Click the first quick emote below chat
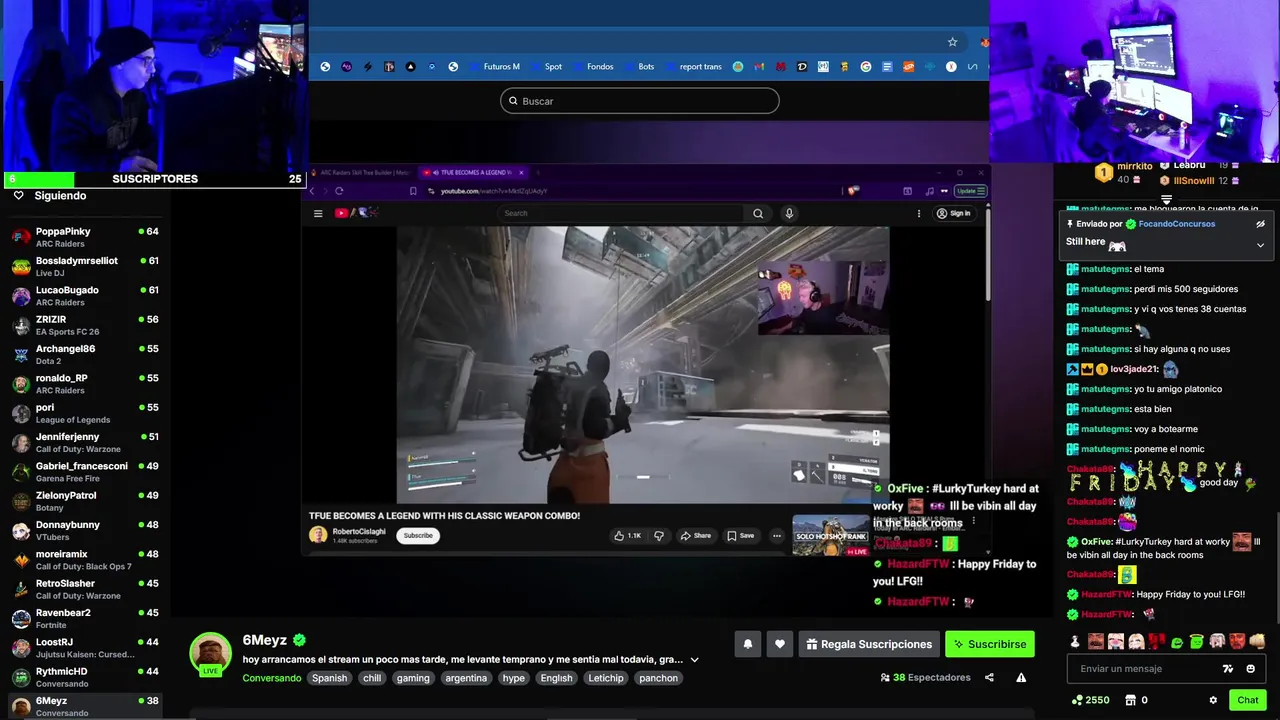The height and width of the screenshot is (720, 1280). tap(1075, 641)
